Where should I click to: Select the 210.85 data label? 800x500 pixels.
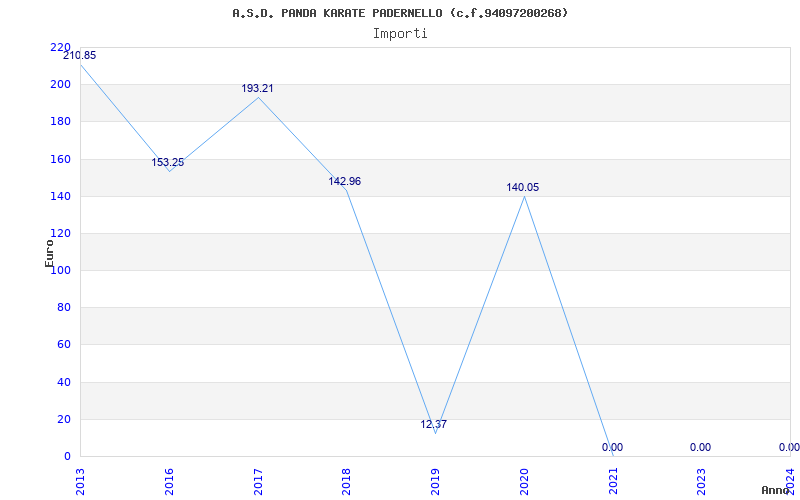coord(80,56)
